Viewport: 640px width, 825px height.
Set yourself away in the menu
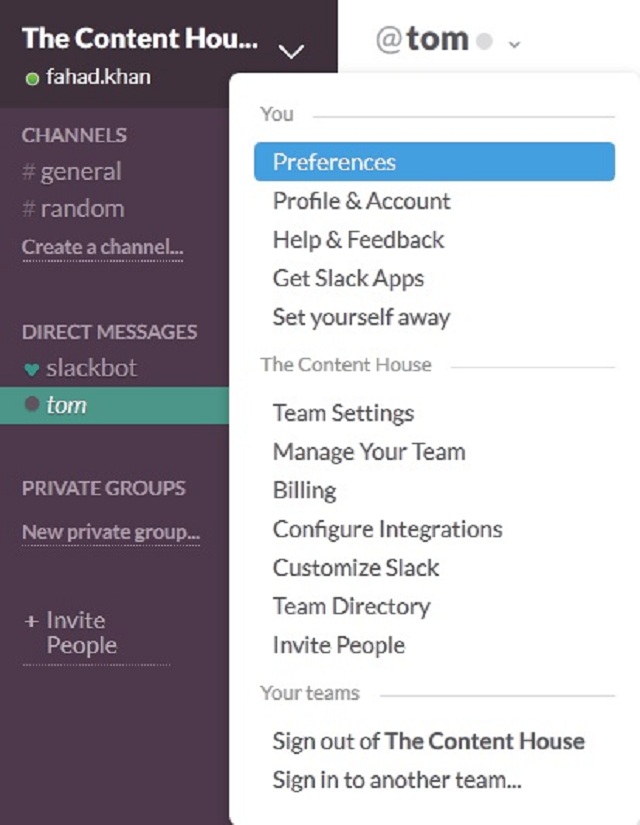tap(361, 317)
